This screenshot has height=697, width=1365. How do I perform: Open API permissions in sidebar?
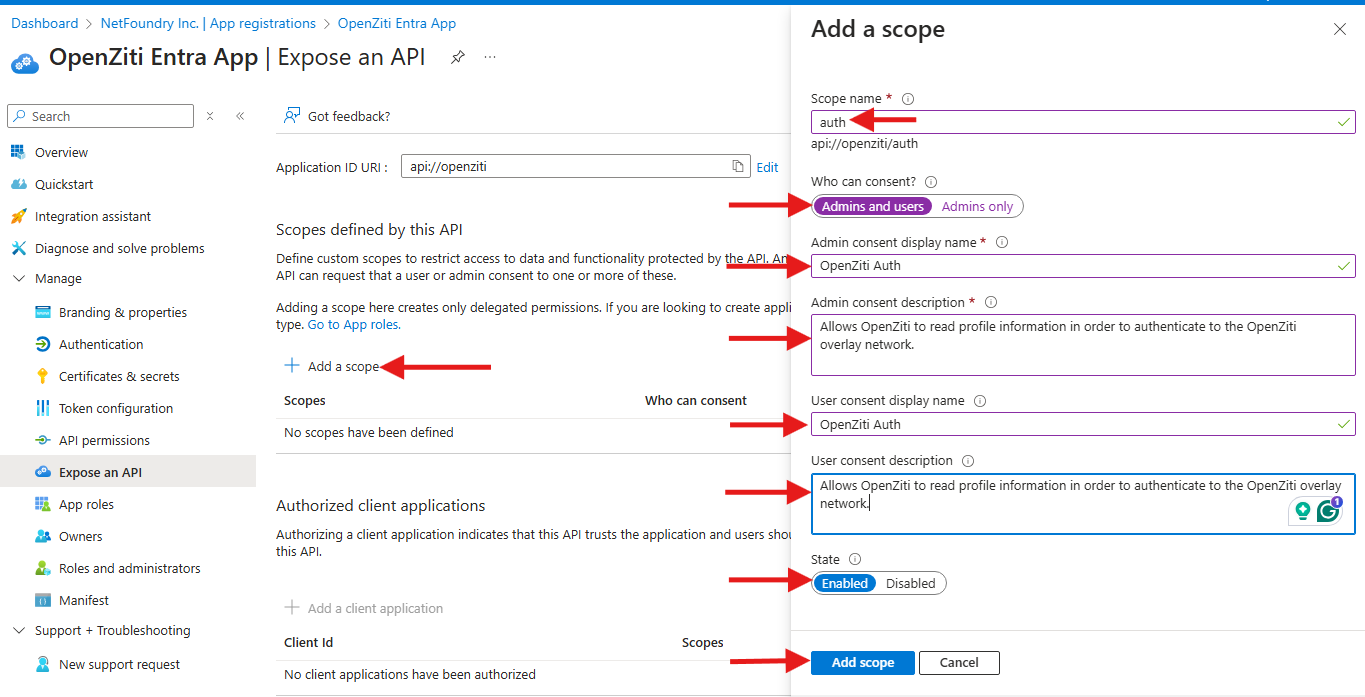click(x=104, y=441)
